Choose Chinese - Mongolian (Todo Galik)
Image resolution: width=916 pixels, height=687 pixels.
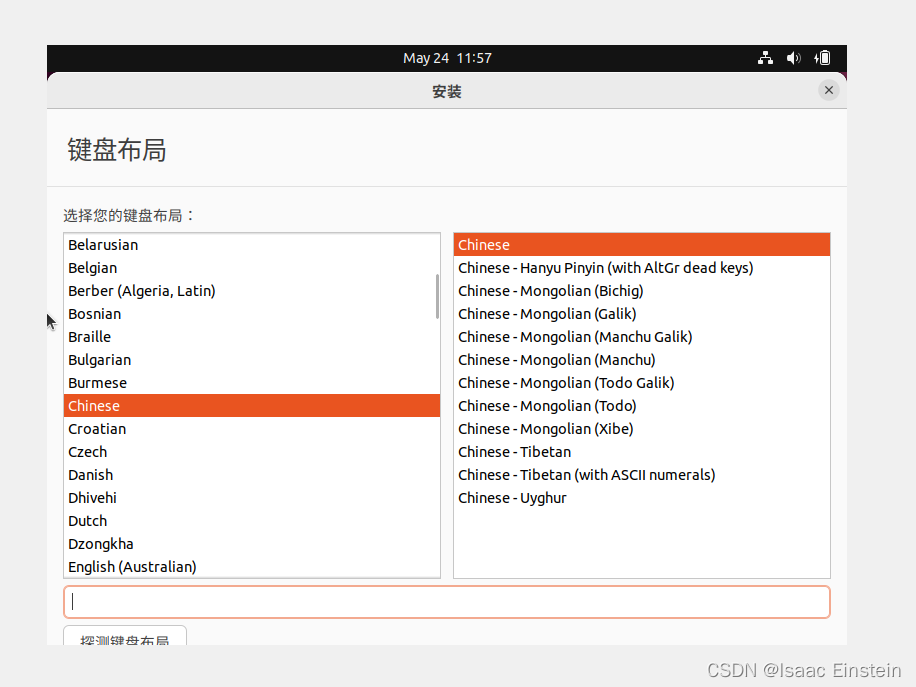pyautogui.click(x=641, y=383)
